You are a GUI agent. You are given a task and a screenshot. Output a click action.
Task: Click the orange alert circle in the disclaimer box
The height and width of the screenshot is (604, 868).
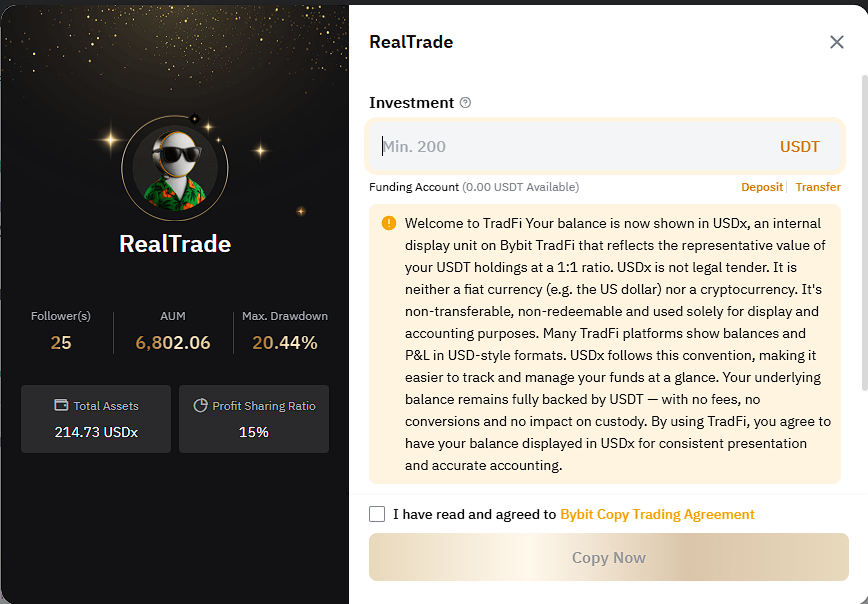point(389,223)
